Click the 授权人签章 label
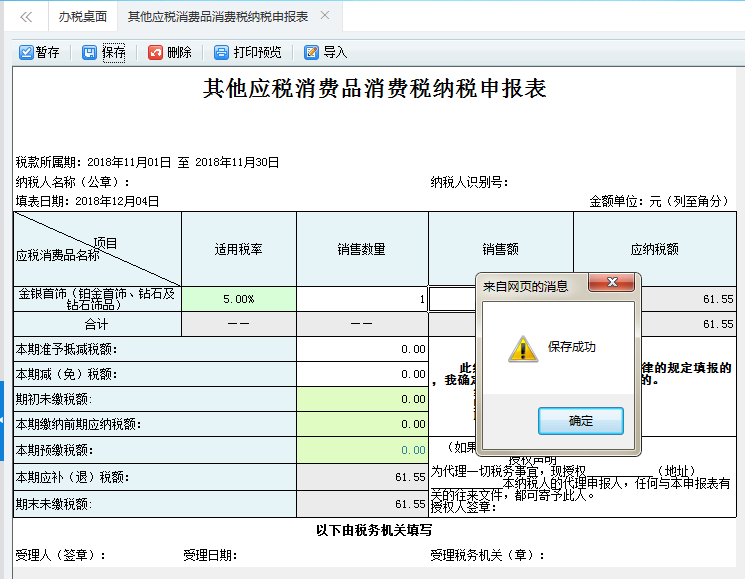The height and width of the screenshot is (579, 745). [x=464, y=507]
